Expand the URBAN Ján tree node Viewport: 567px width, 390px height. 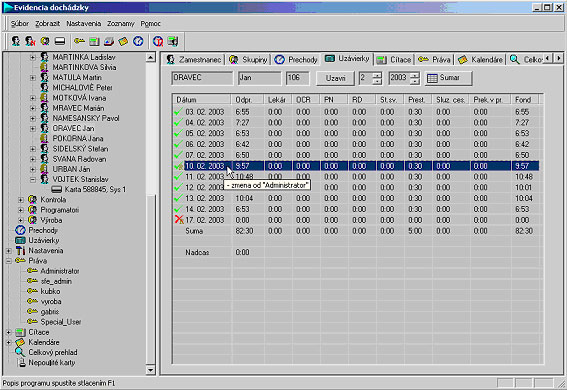coord(33,169)
